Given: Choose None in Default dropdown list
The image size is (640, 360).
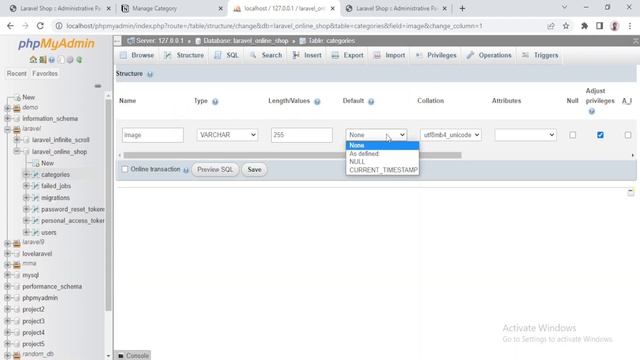Looking at the screenshot, I should tap(382, 145).
